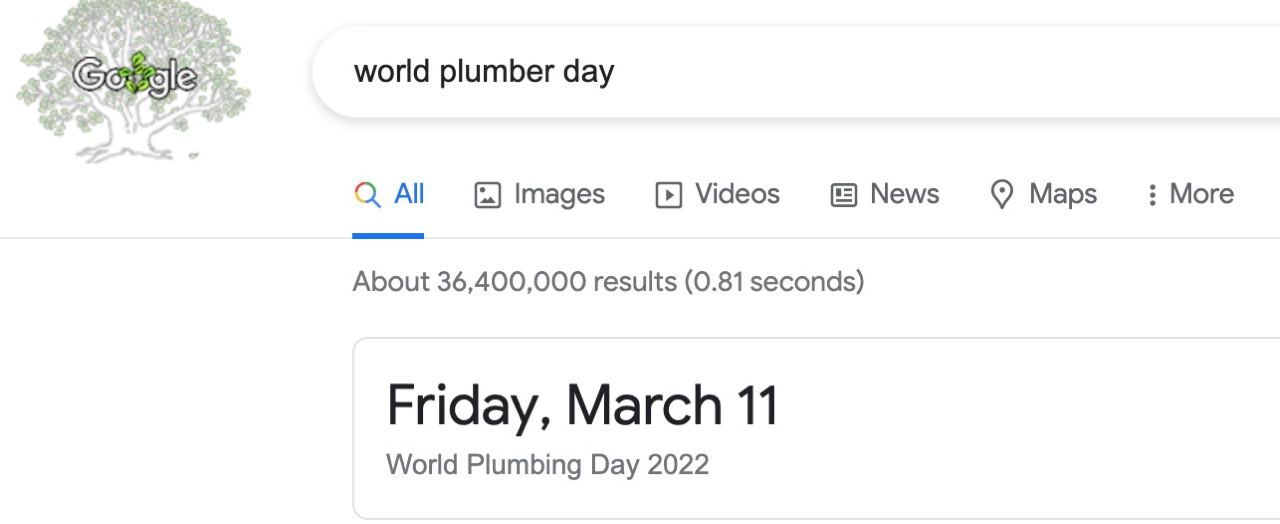Viewport: 1280px width, 524px height.
Task: Expand the More search options menu
Action: (1190, 194)
